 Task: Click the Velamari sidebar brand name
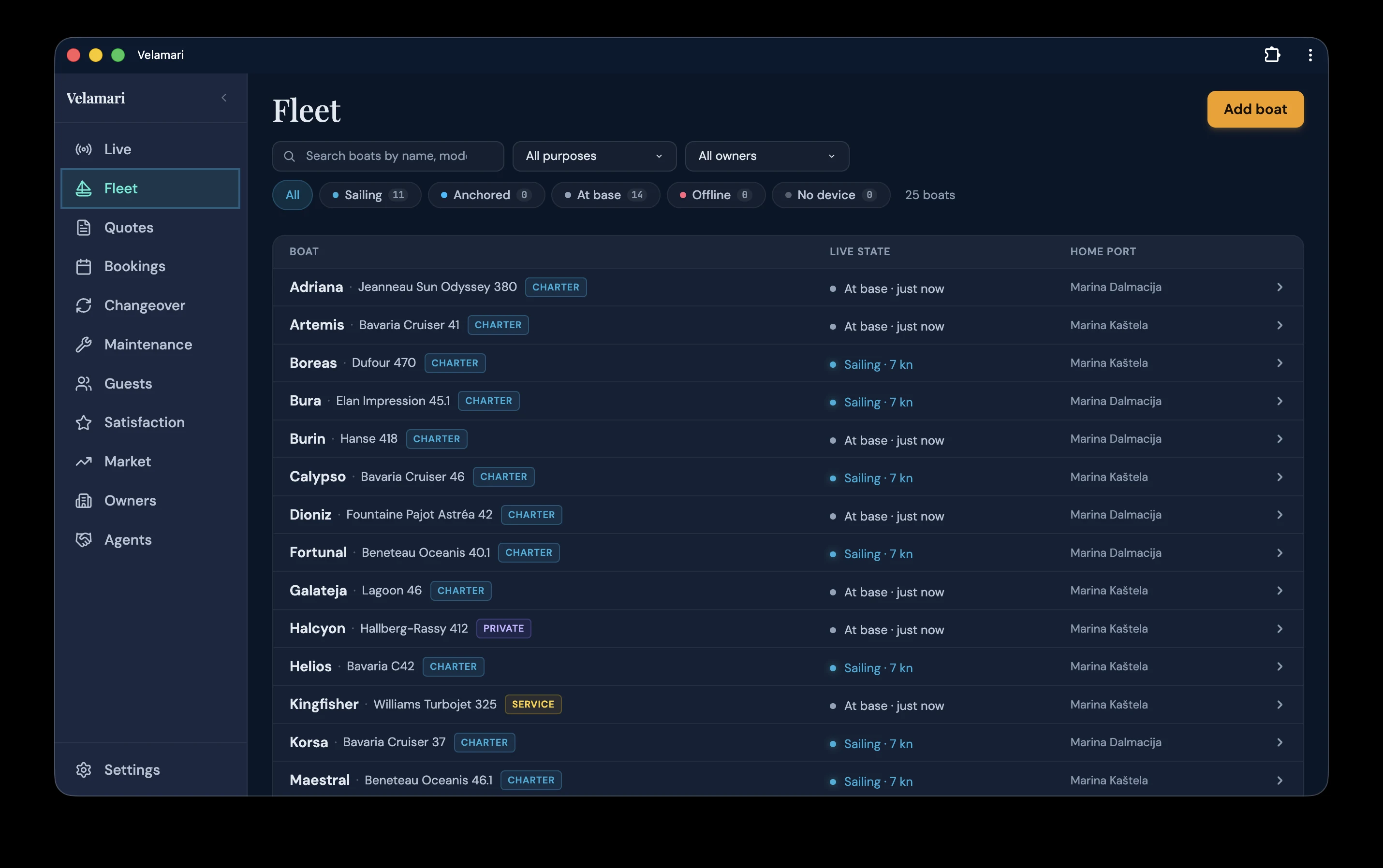96,98
